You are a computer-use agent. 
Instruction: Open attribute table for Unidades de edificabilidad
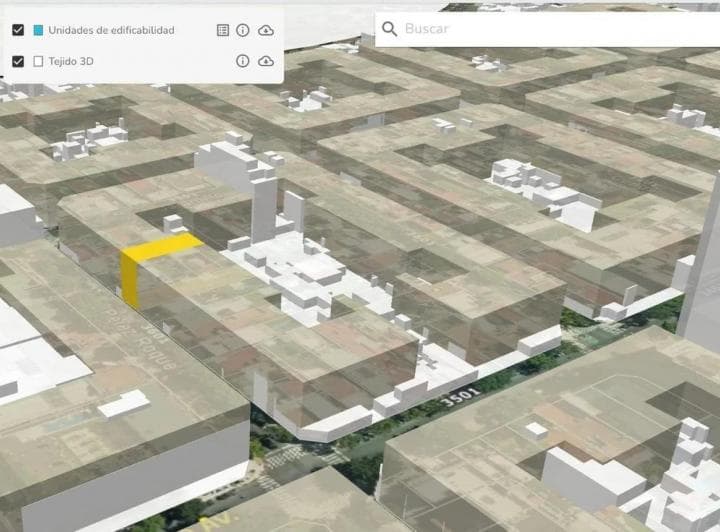[223, 30]
